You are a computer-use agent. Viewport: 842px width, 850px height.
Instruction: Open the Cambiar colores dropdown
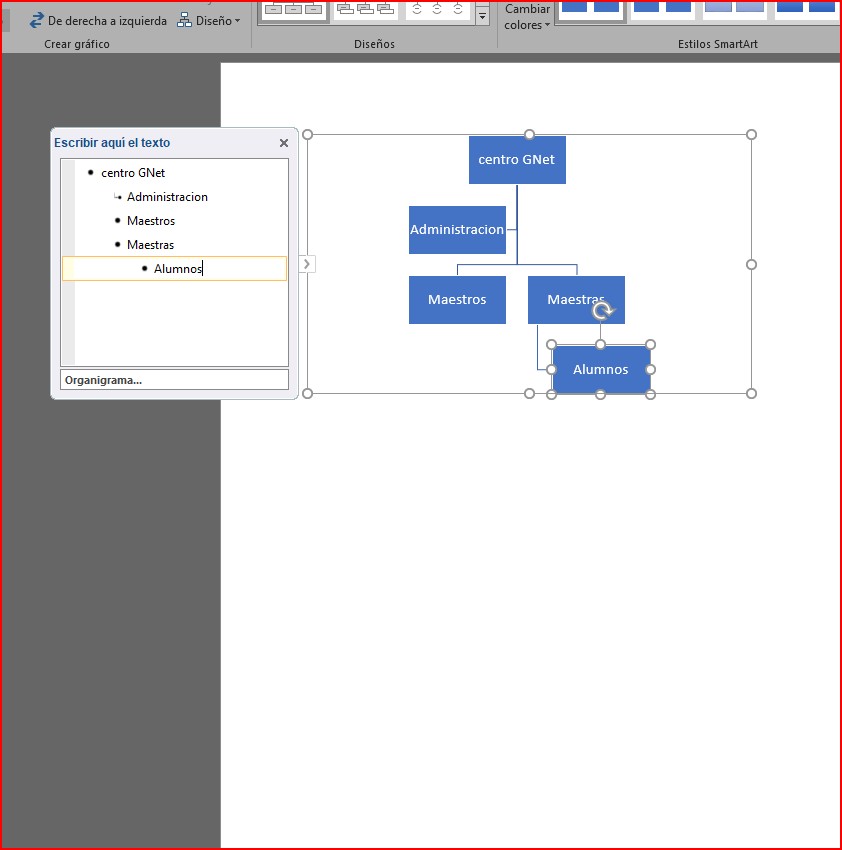click(x=527, y=17)
